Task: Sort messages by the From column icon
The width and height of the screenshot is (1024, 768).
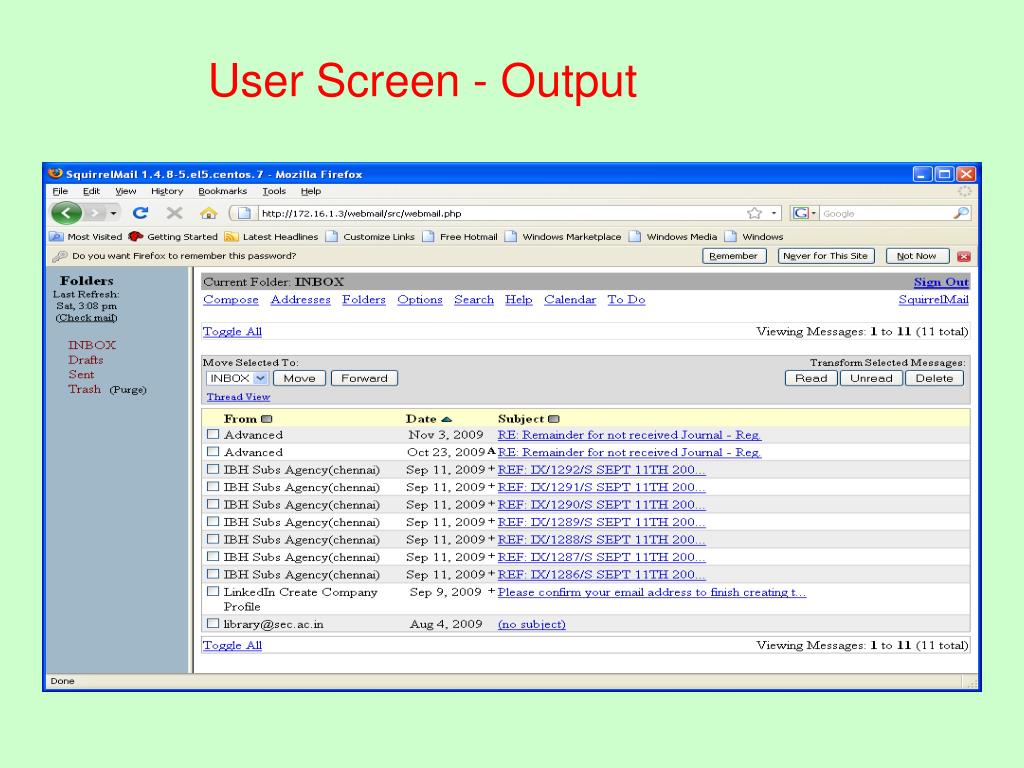Action: [266, 419]
